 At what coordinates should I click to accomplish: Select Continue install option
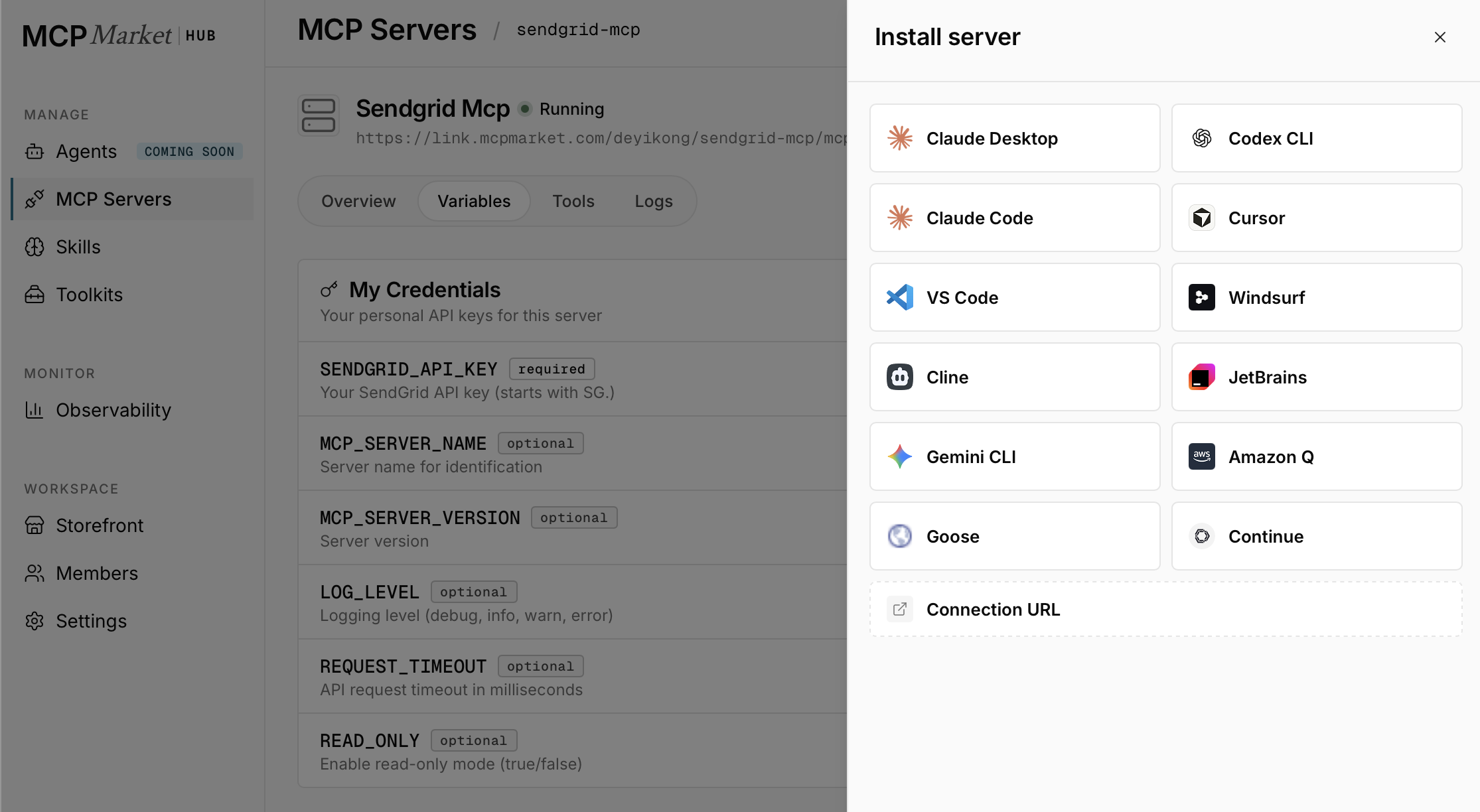click(x=1317, y=536)
